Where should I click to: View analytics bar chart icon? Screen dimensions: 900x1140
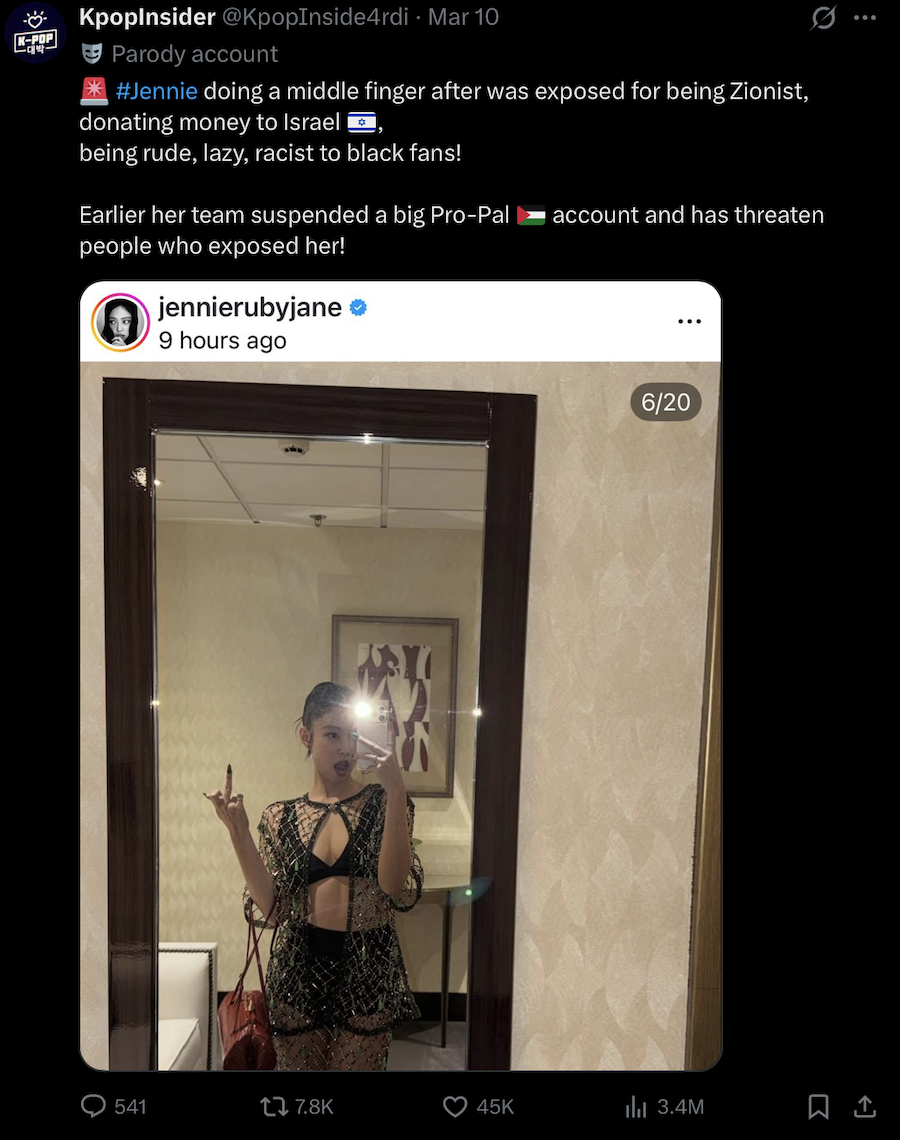(x=635, y=1107)
